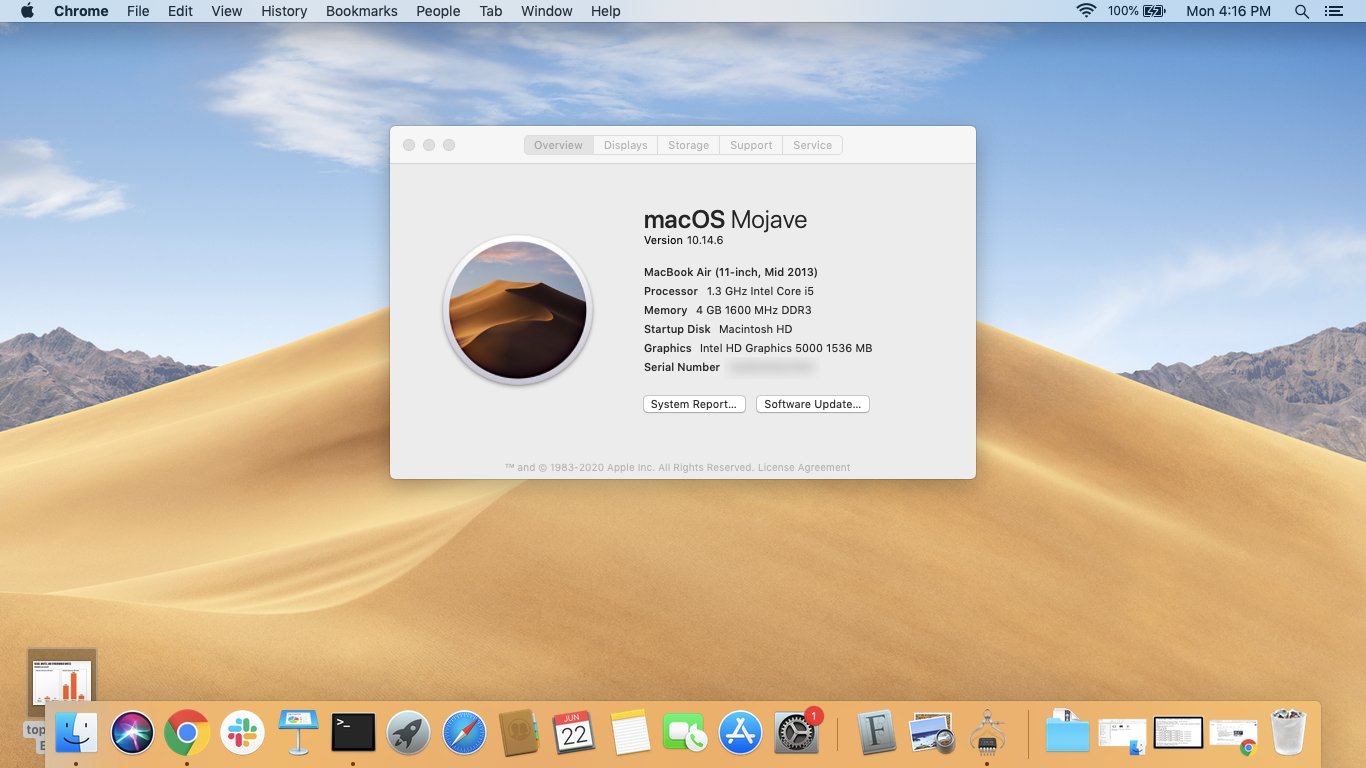Open the License Agreement link
This screenshot has height=768, width=1366.
click(804, 467)
